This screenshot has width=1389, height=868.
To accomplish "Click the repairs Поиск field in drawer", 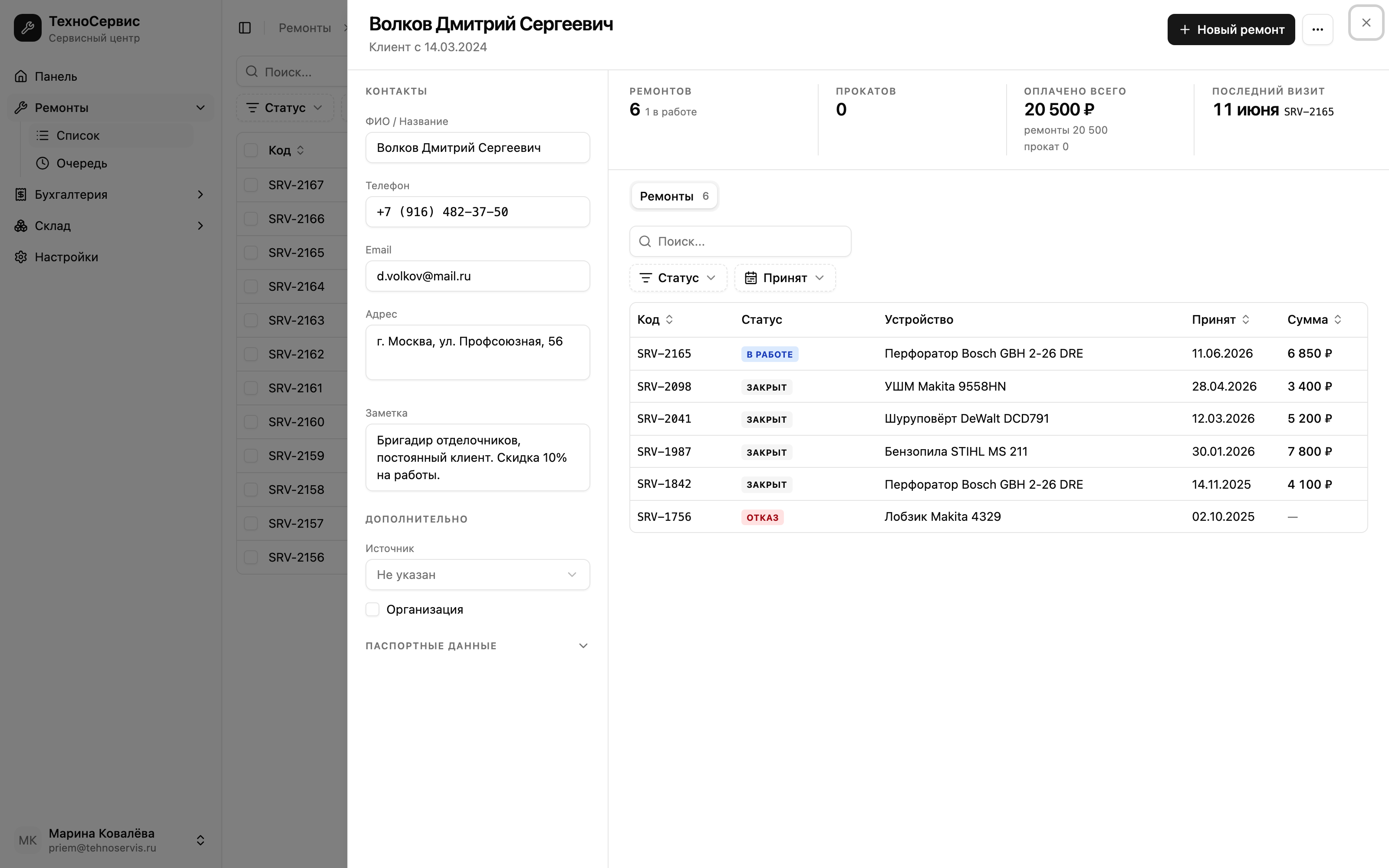I will 740,241.
